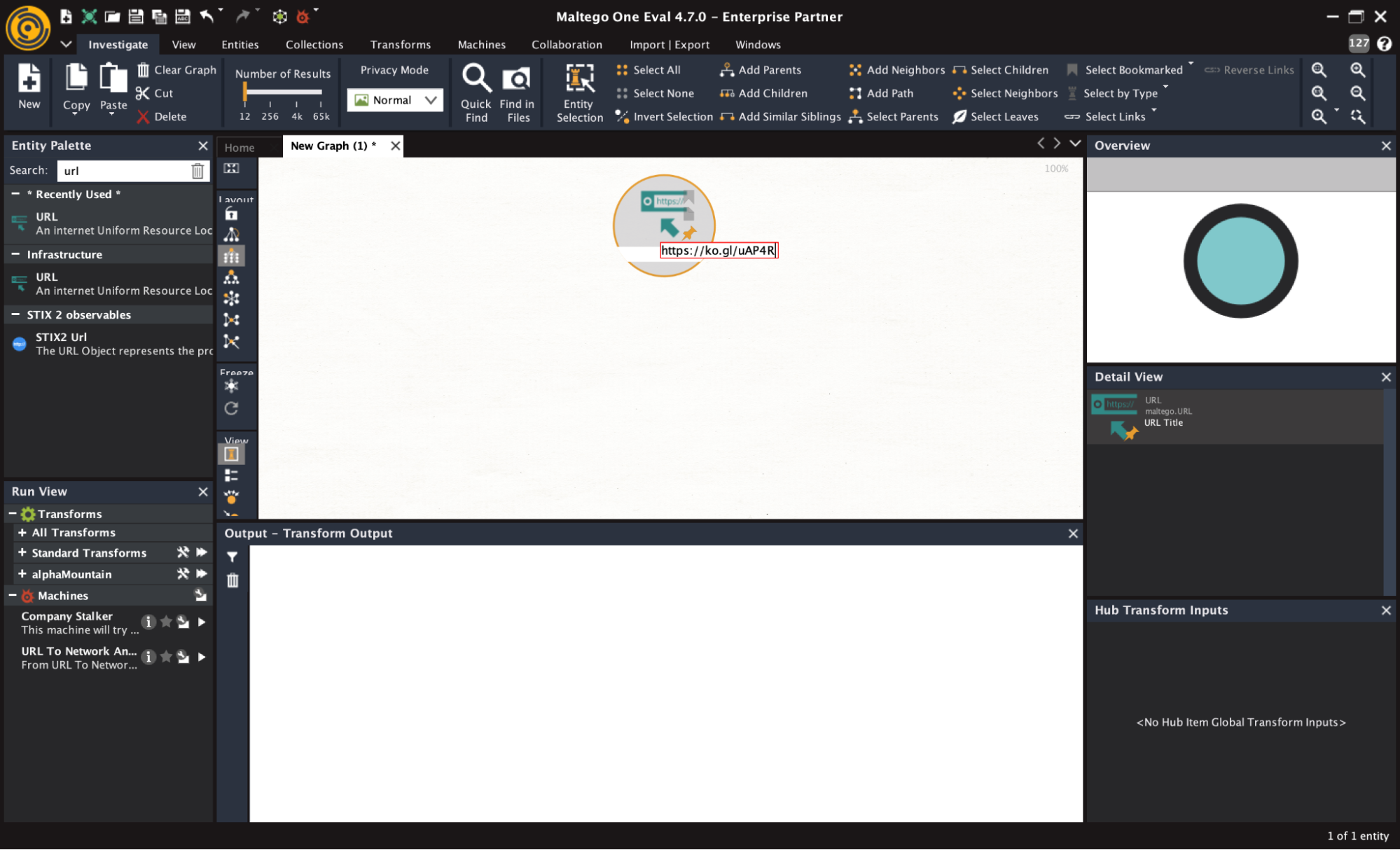Open the Copy dropdown arrow
The width and height of the screenshot is (1400, 850).
point(76,114)
